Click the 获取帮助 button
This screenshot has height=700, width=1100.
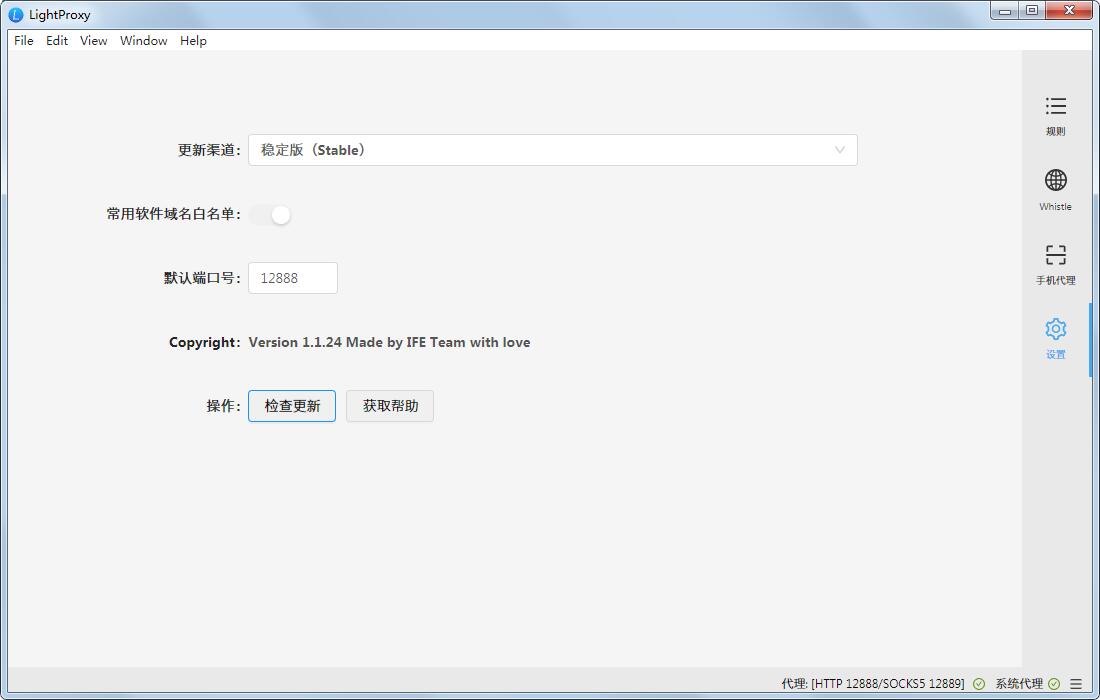390,406
